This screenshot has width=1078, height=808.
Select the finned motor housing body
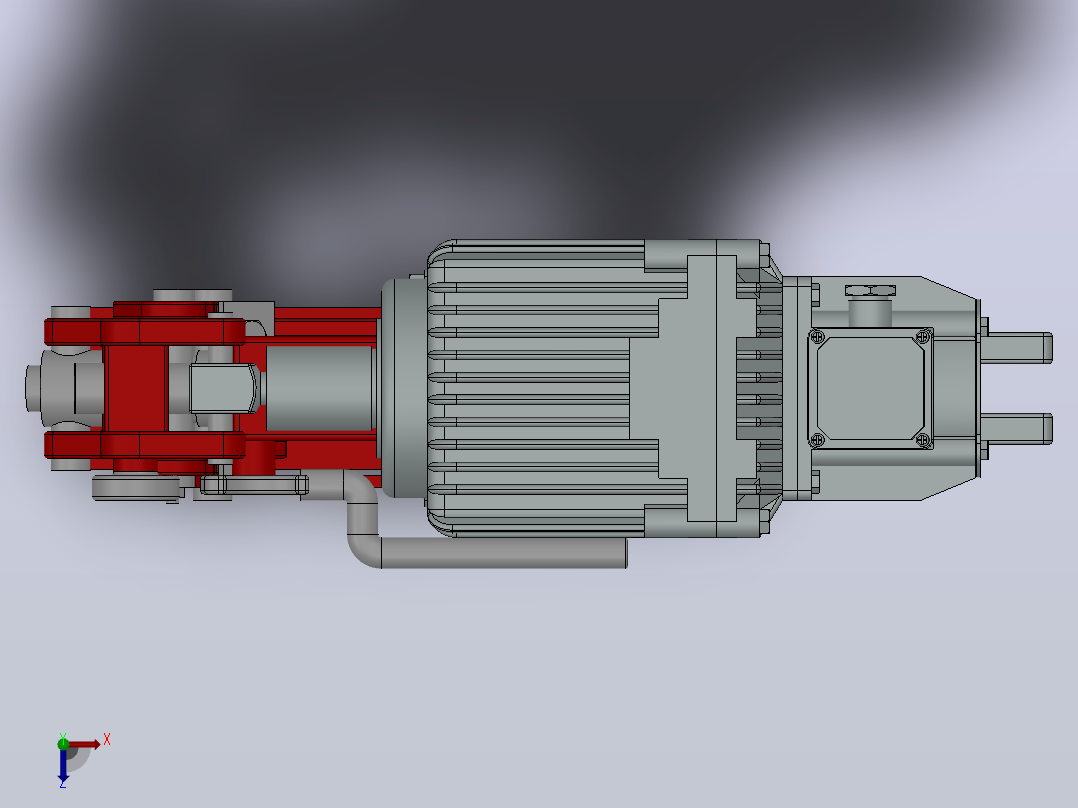click(536, 389)
